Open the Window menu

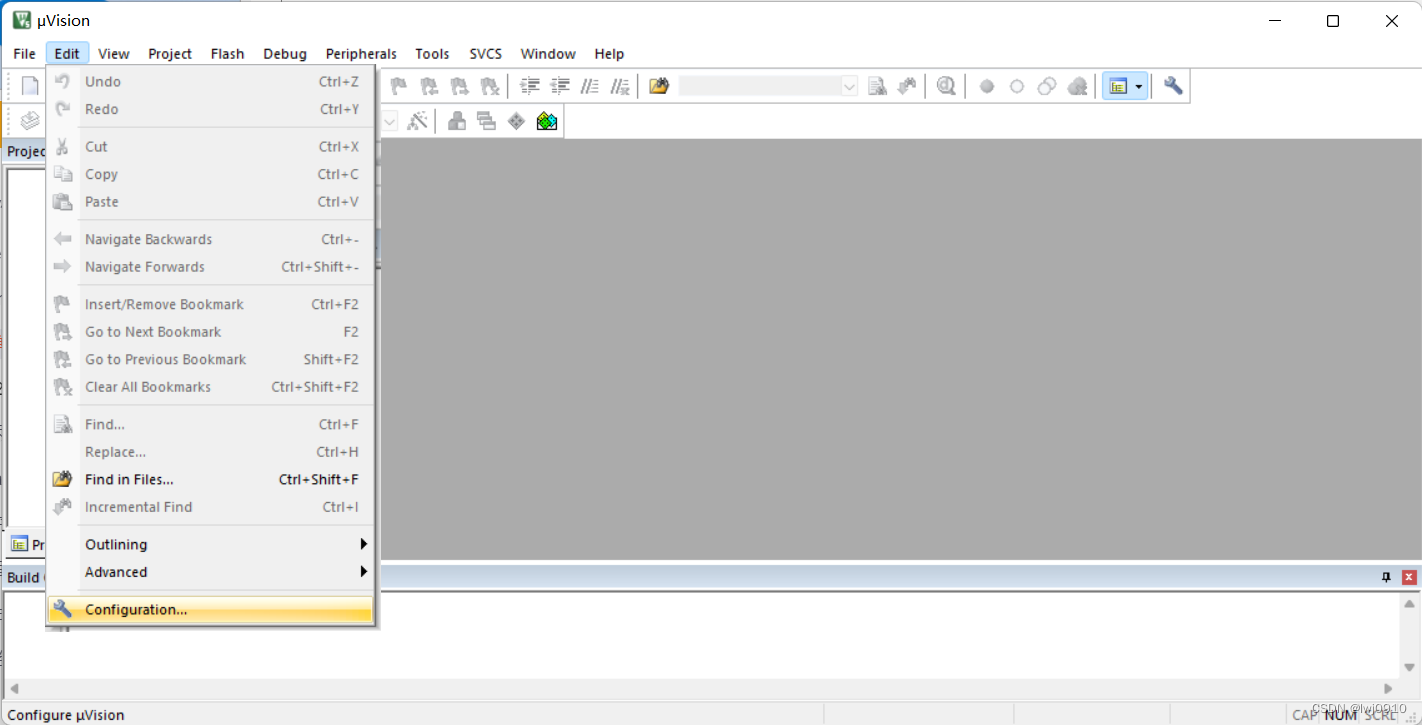point(548,54)
